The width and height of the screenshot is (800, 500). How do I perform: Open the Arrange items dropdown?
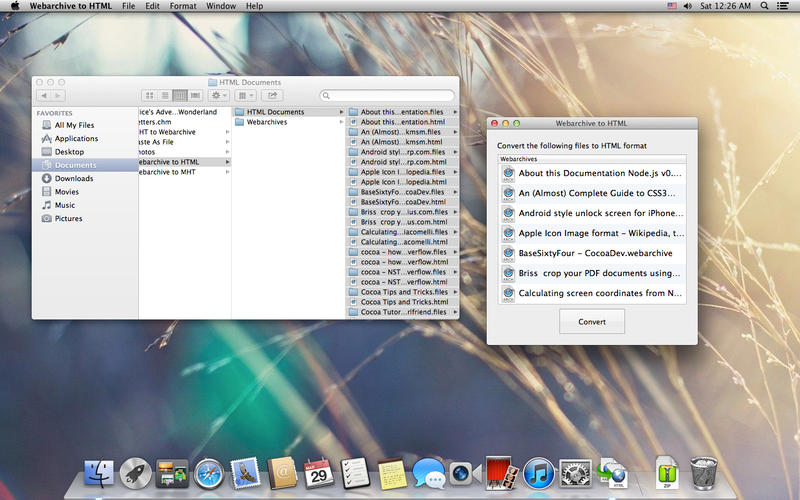coord(246,95)
